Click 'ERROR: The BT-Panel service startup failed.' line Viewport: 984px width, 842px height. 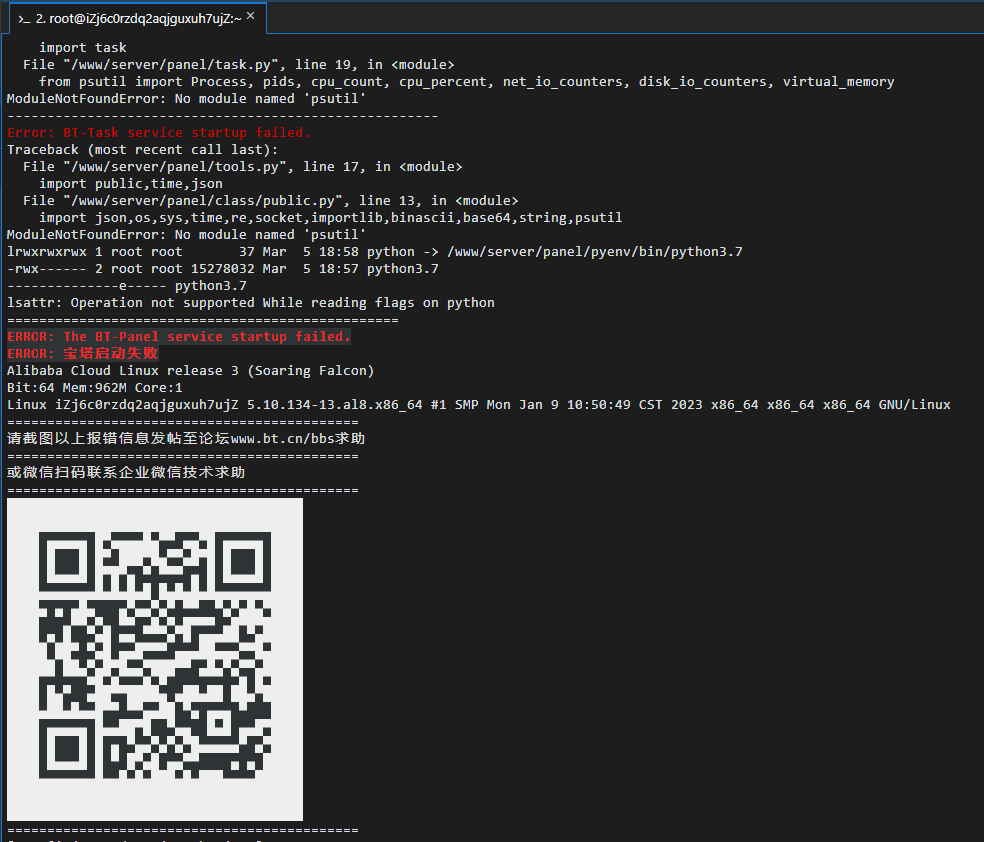(x=179, y=336)
